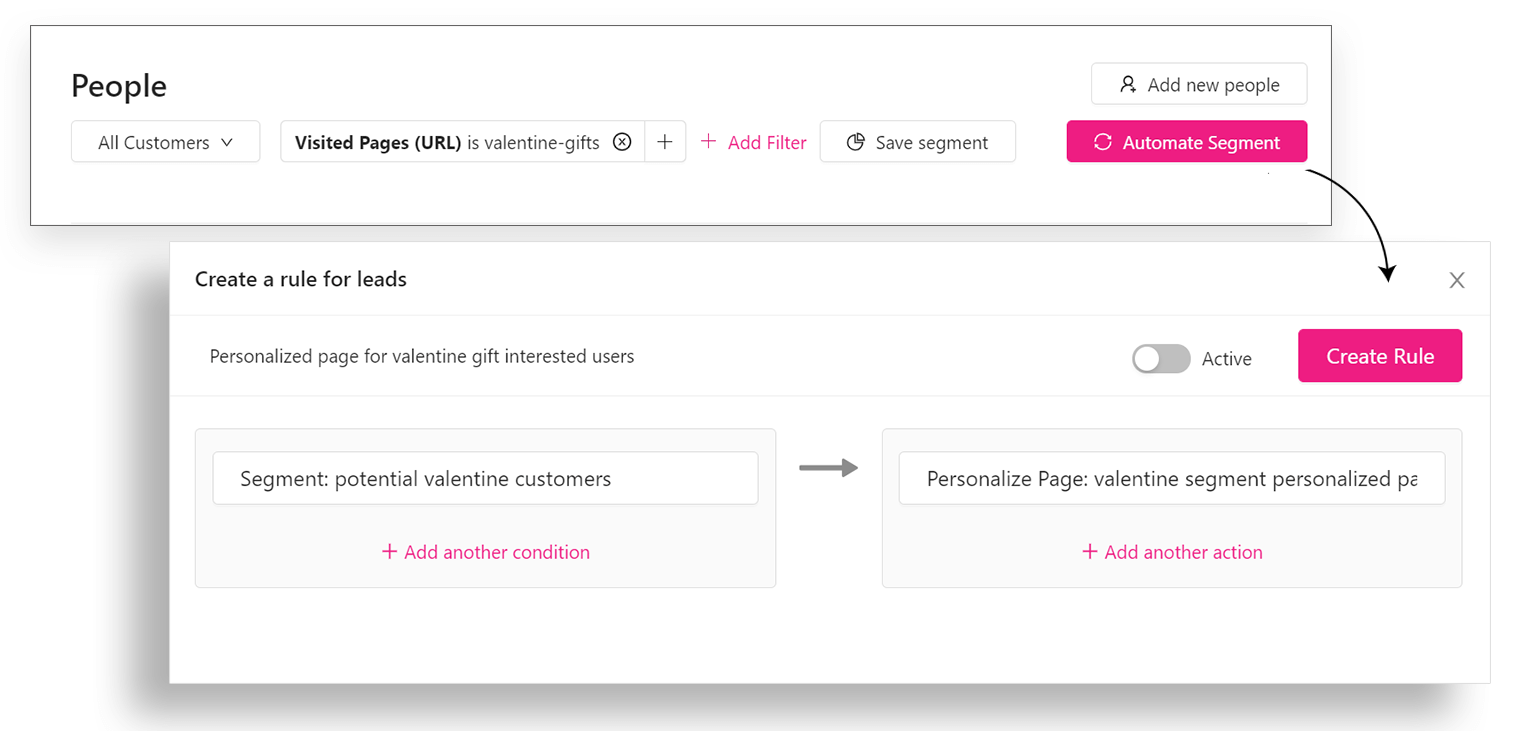This screenshot has height=731, width=1520.
Task: Add new people to the list
Action: pos(1199,84)
